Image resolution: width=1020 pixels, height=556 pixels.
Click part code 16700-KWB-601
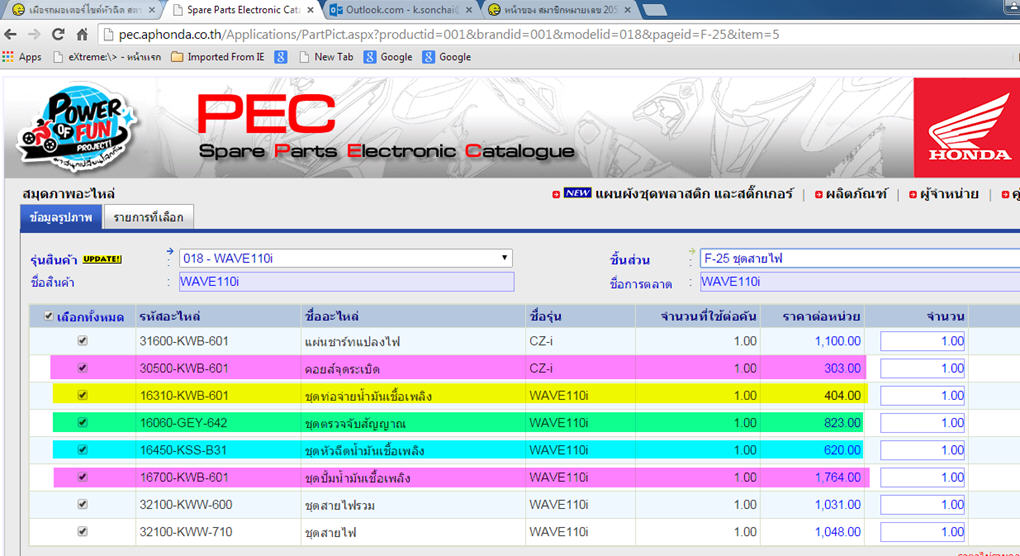(184, 478)
